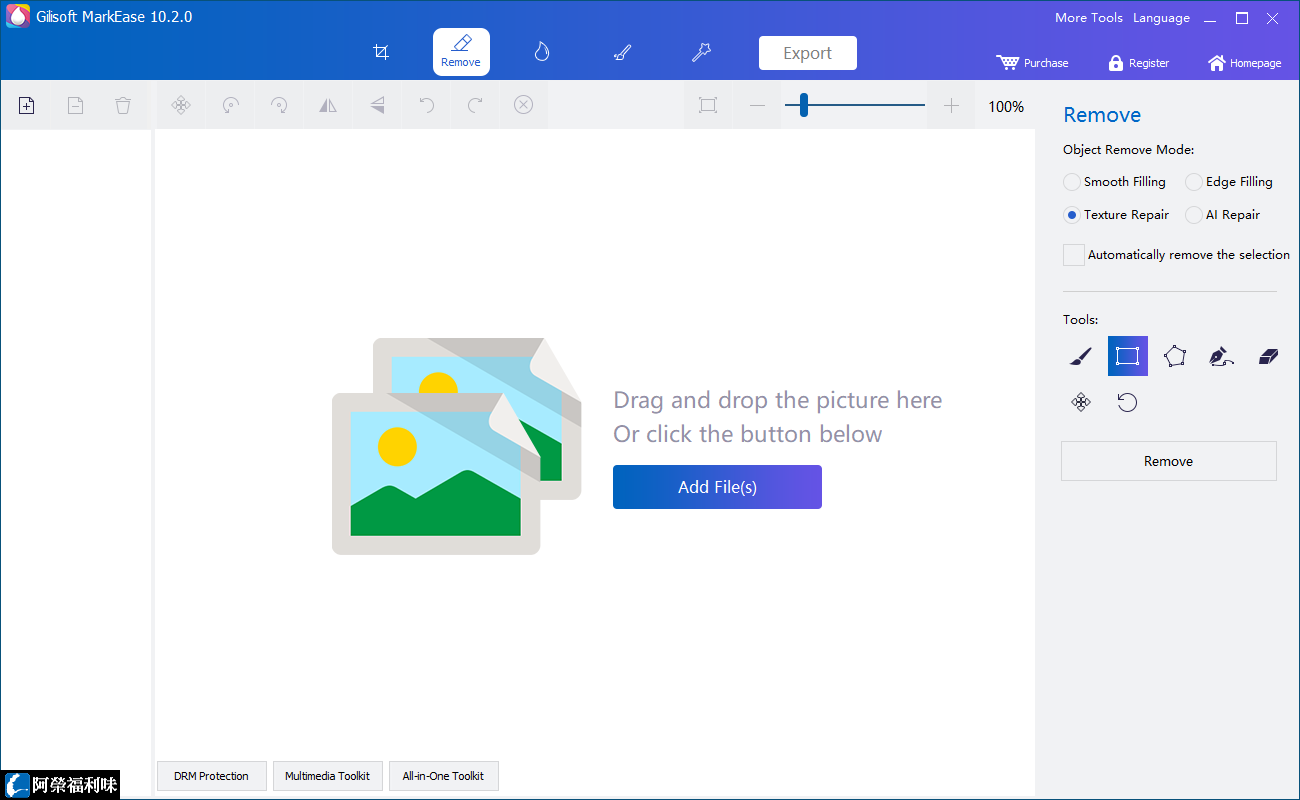Select the eraser tool in Tools
The width and height of the screenshot is (1300, 800).
[1268, 356]
